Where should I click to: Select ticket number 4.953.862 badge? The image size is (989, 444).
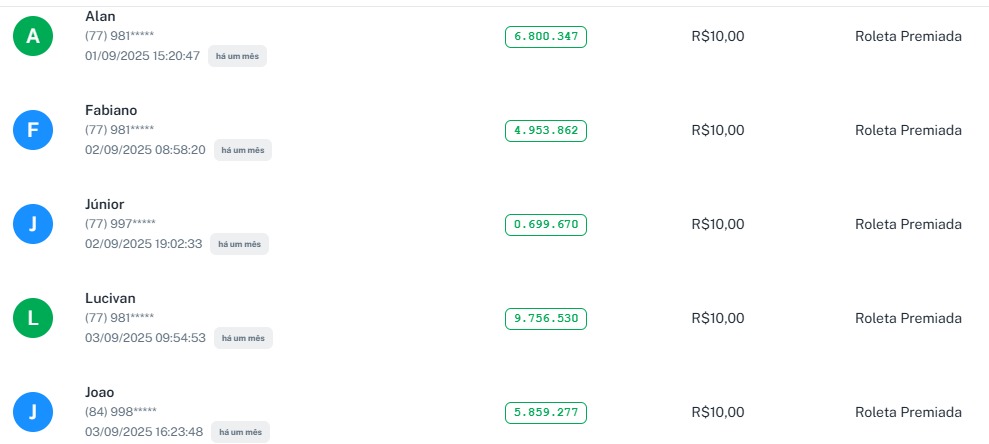click(546, 130)
